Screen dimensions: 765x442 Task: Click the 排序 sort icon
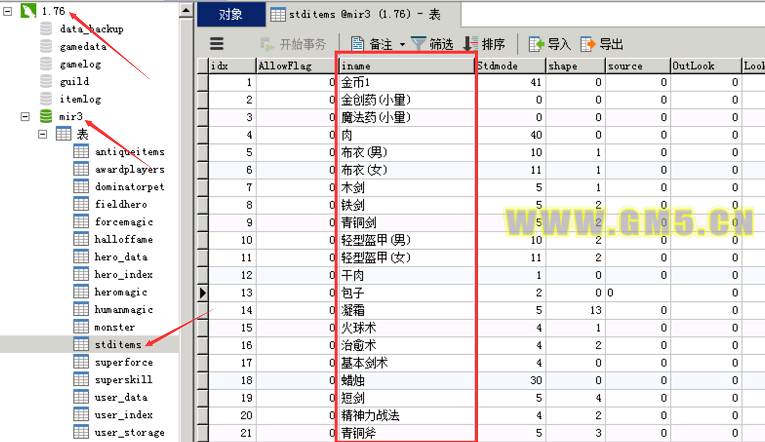tap(470, 44)
